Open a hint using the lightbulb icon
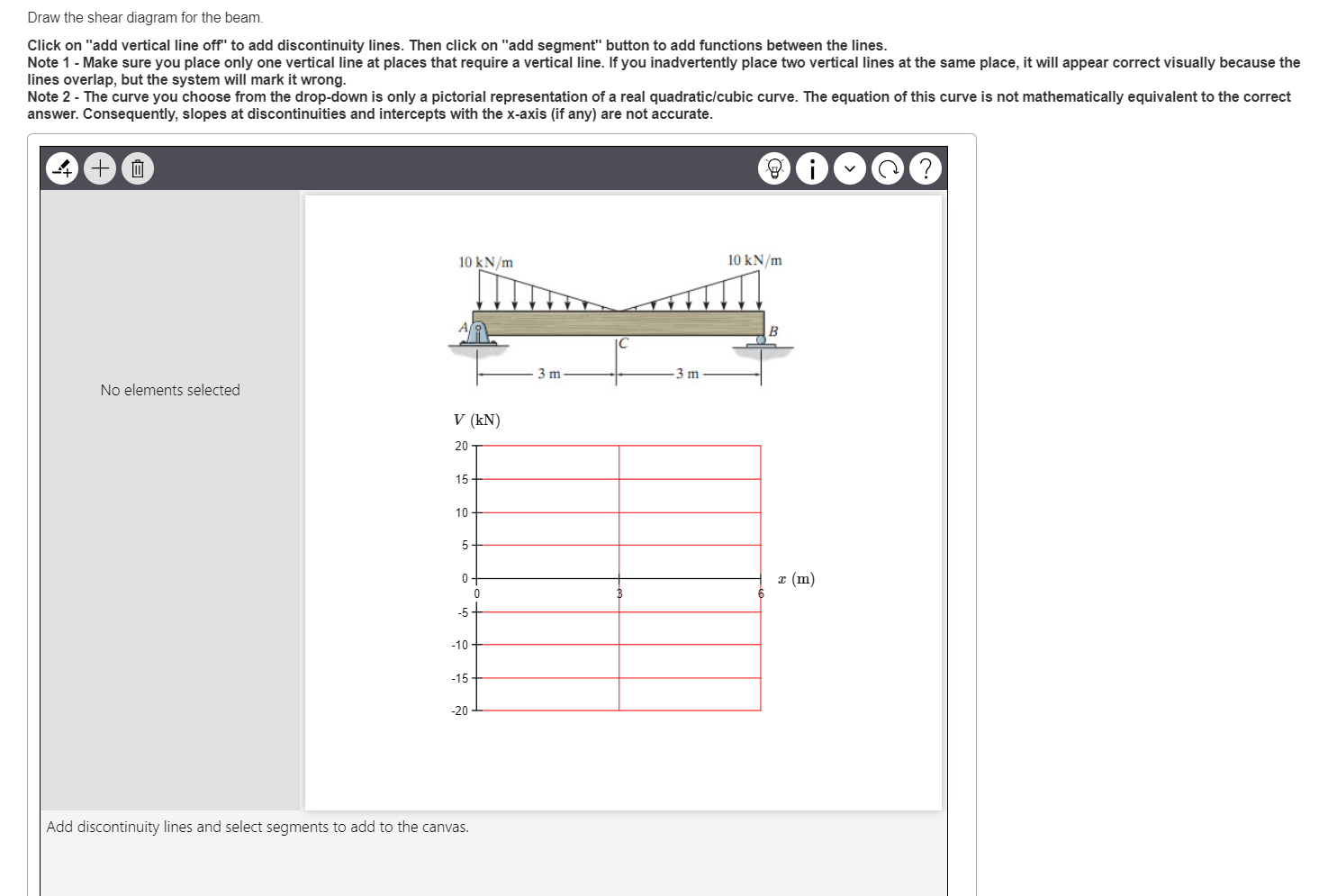Viewport: 1337px width, 896px height. [x=773, y=167]
